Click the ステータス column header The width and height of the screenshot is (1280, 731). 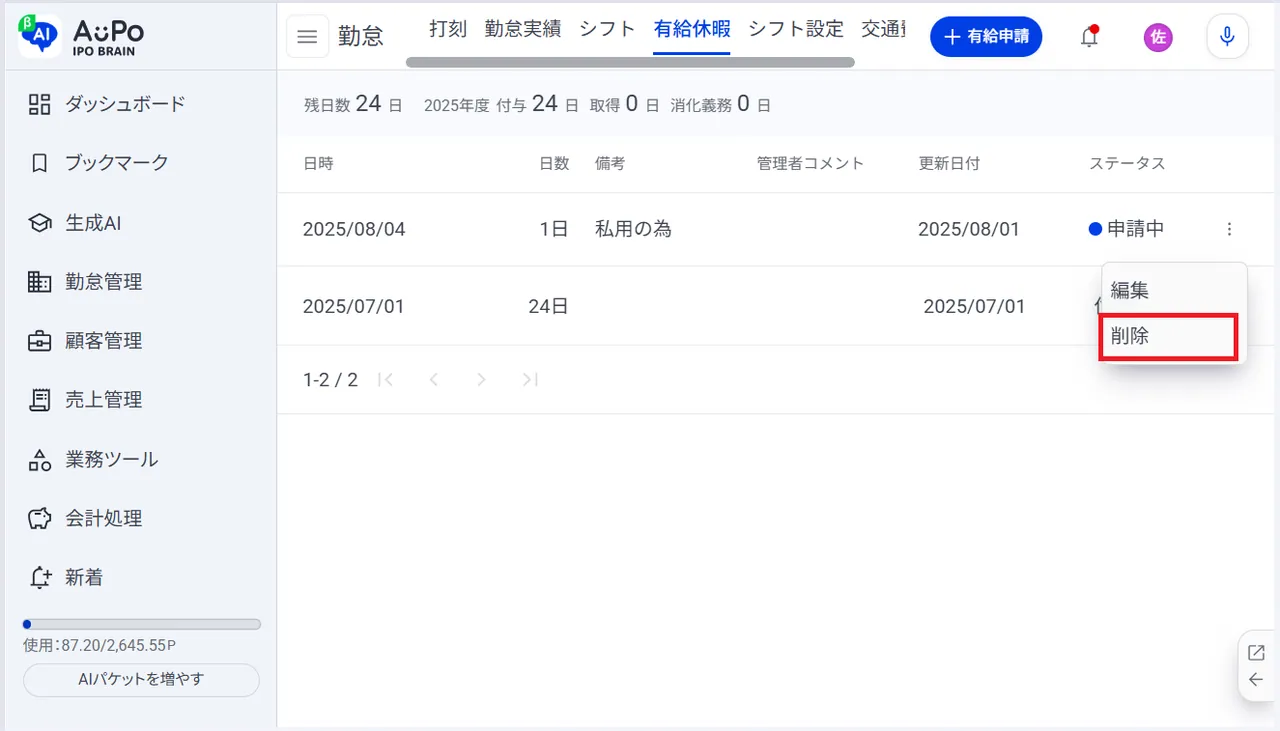pos(1127,163)
